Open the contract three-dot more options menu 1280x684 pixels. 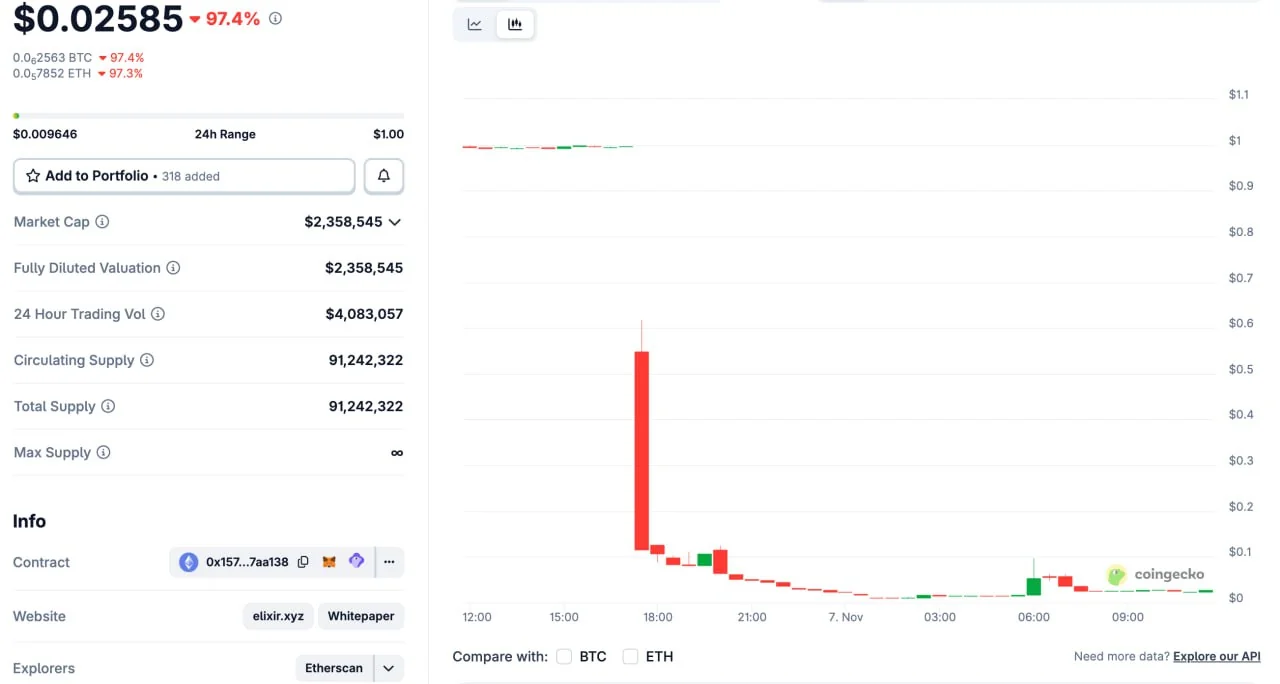389,562
